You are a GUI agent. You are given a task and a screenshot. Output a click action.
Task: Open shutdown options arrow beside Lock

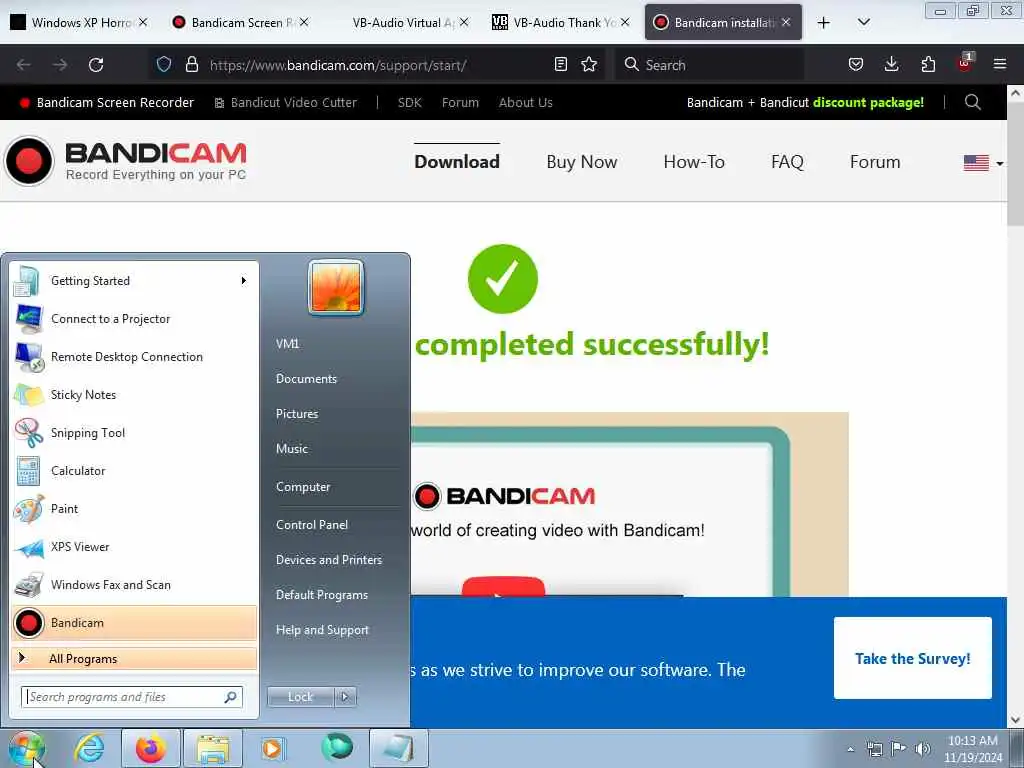(x=345, y=697)
